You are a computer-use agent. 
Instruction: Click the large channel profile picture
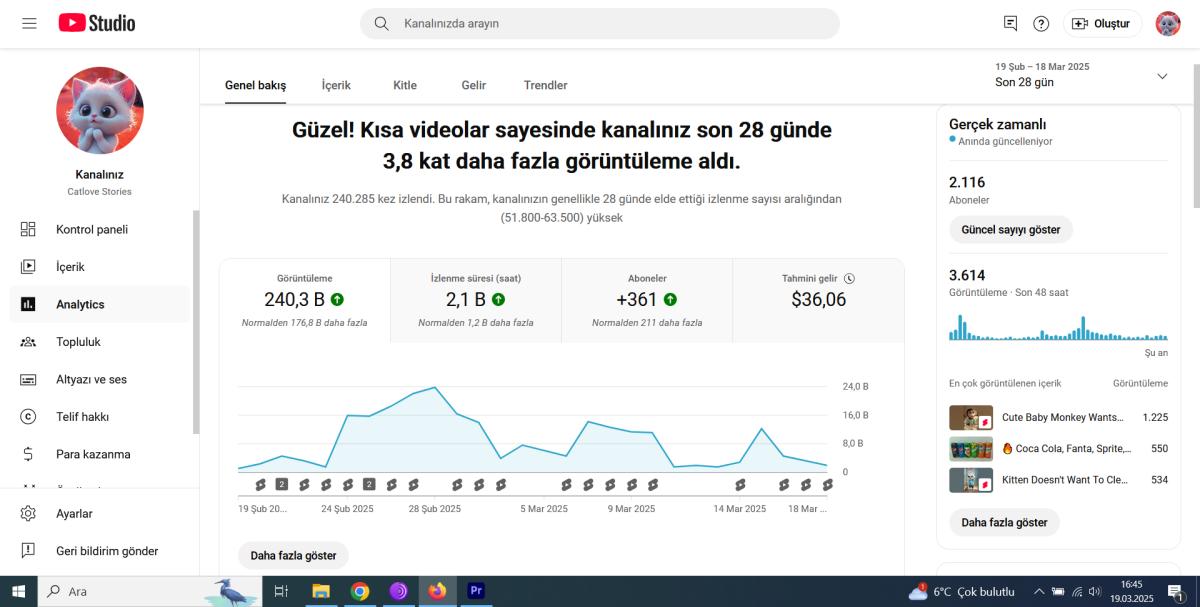99,111
